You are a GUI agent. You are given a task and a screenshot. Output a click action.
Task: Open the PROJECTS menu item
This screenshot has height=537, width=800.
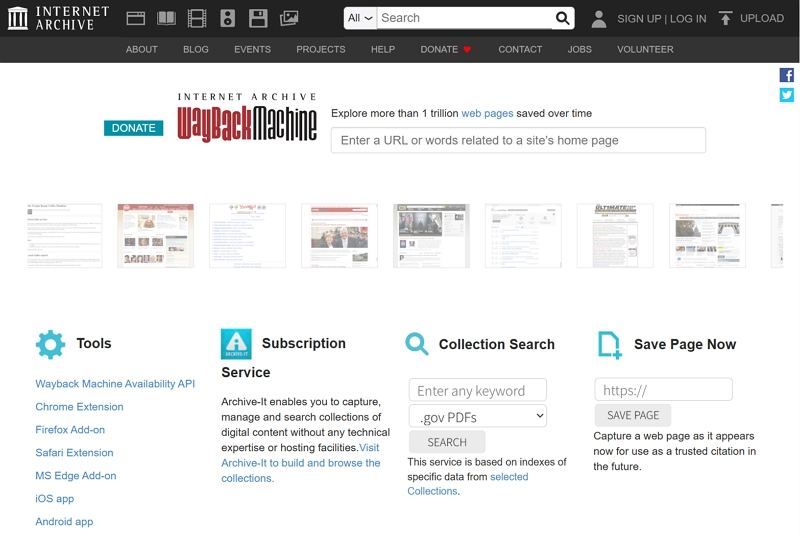pyautogui.click(x=321, y=49)
